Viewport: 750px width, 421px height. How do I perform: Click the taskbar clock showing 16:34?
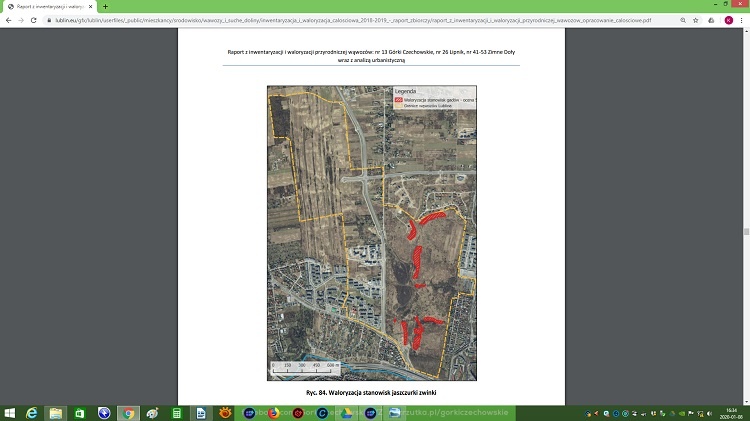tap(731, 413)
